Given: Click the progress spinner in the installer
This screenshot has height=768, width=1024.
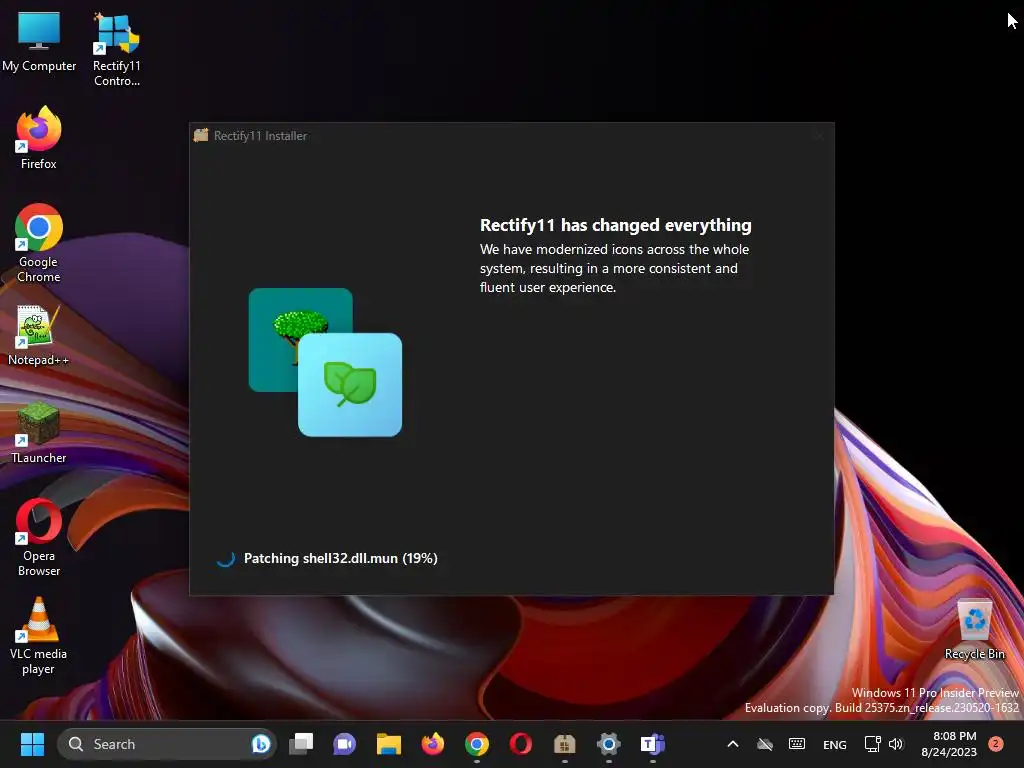Looking at the screenshot, I should point(226,558).
